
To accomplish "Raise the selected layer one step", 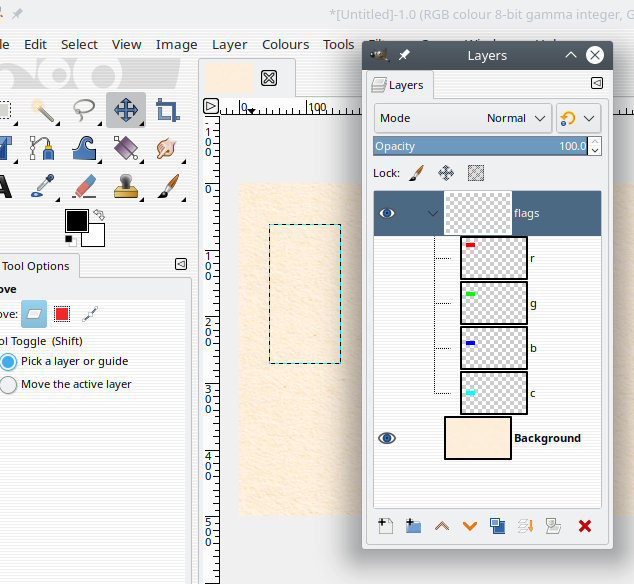I will (x=442, y=526).
